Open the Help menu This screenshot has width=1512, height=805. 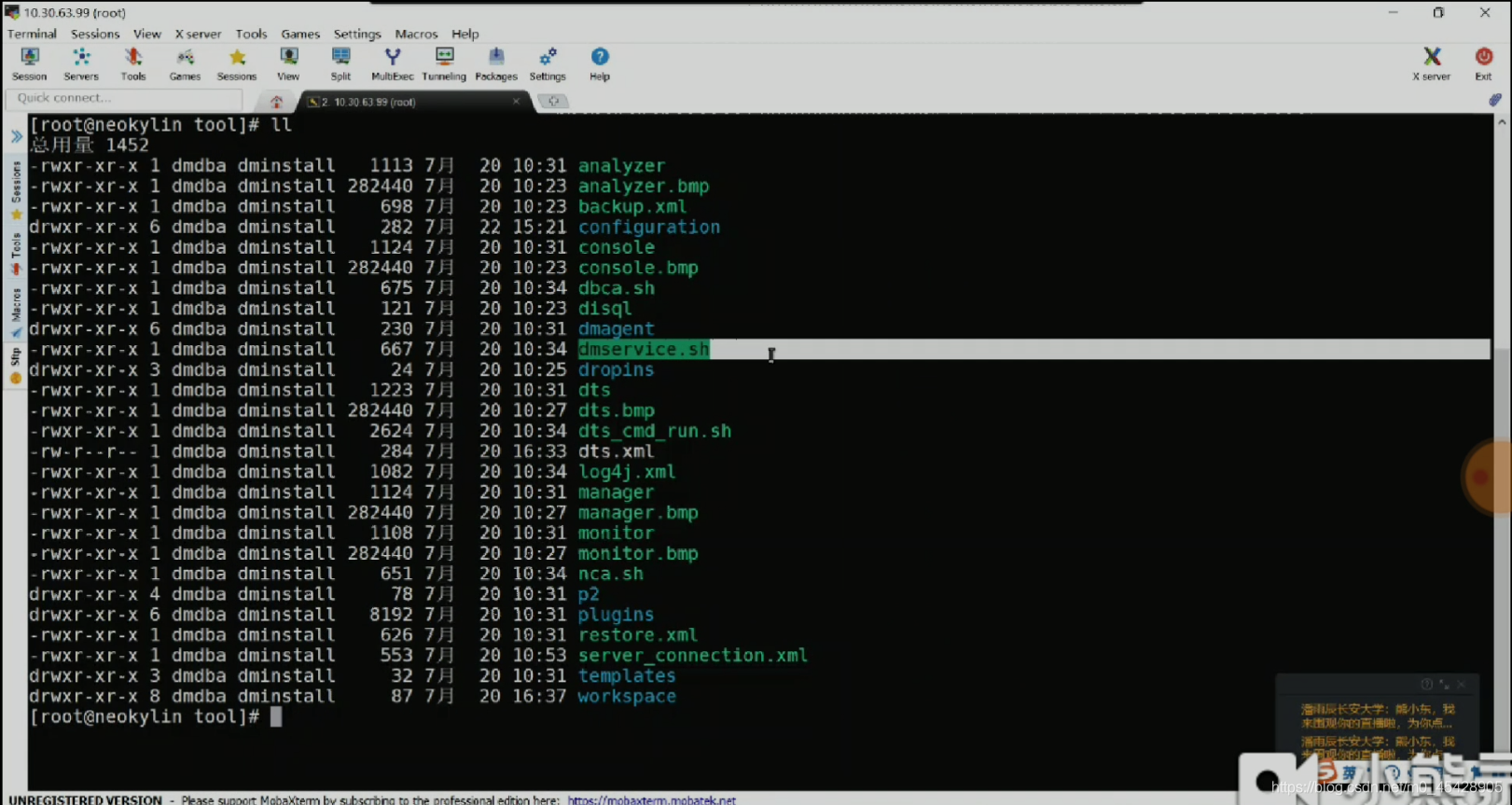pos(465,34)
